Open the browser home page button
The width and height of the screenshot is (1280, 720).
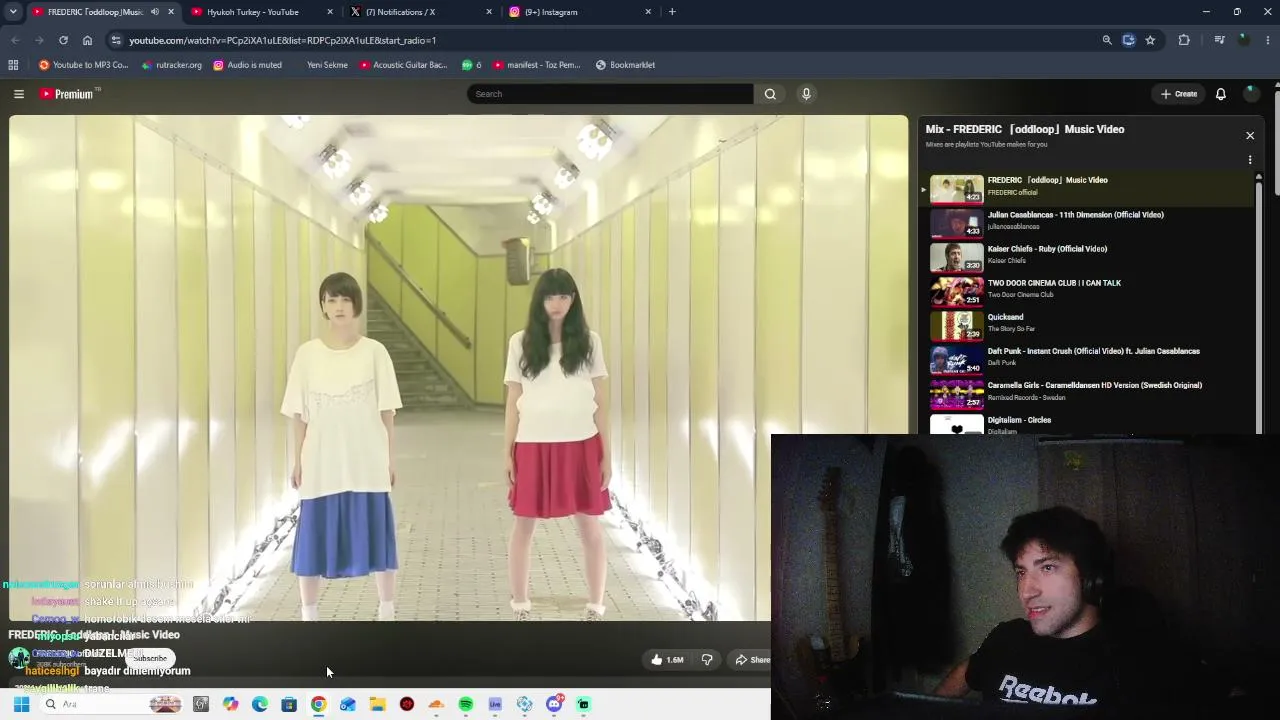(x=87, y=40)
